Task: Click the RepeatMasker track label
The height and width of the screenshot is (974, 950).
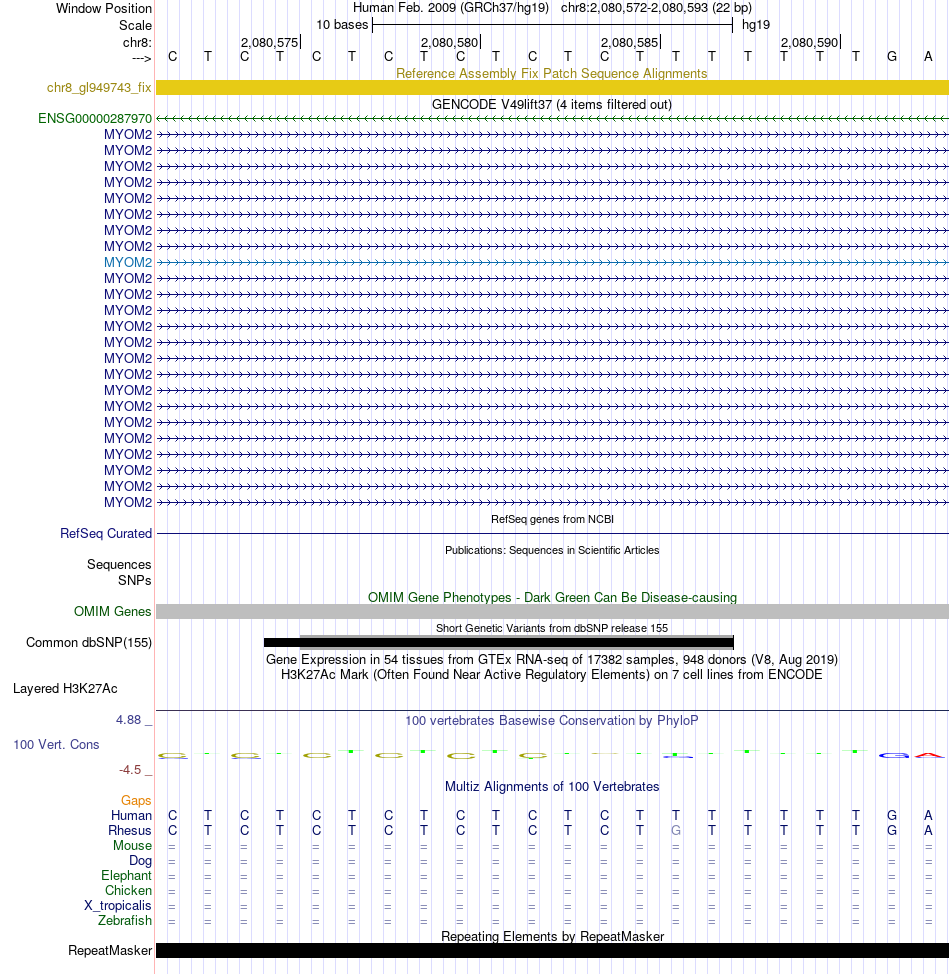Action: (x=110, y=950)
